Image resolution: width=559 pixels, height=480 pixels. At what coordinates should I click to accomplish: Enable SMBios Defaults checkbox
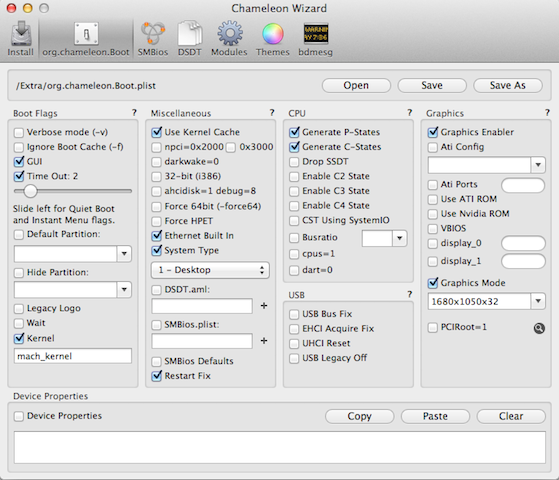[157, 362]
